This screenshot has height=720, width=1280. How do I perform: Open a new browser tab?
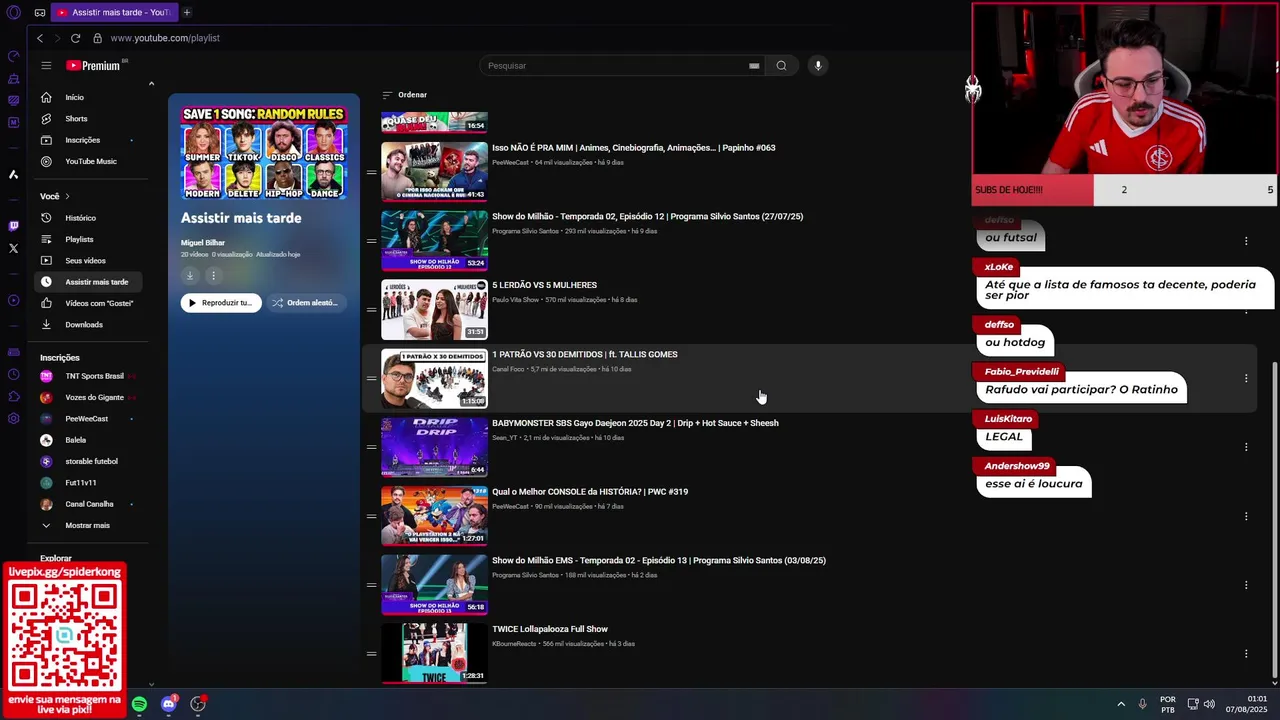coord(186,12)
